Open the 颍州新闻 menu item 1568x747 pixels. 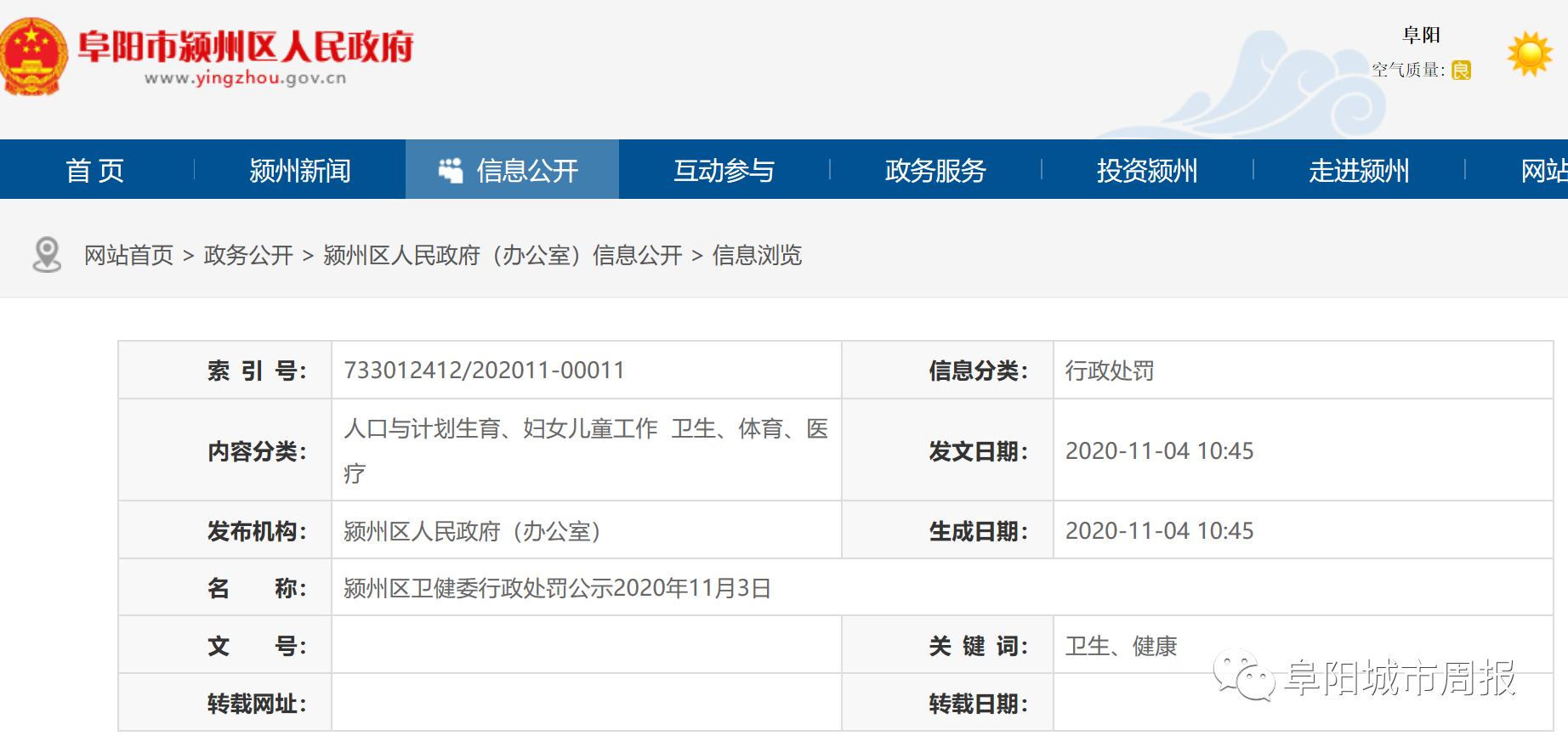coord(299,171)
